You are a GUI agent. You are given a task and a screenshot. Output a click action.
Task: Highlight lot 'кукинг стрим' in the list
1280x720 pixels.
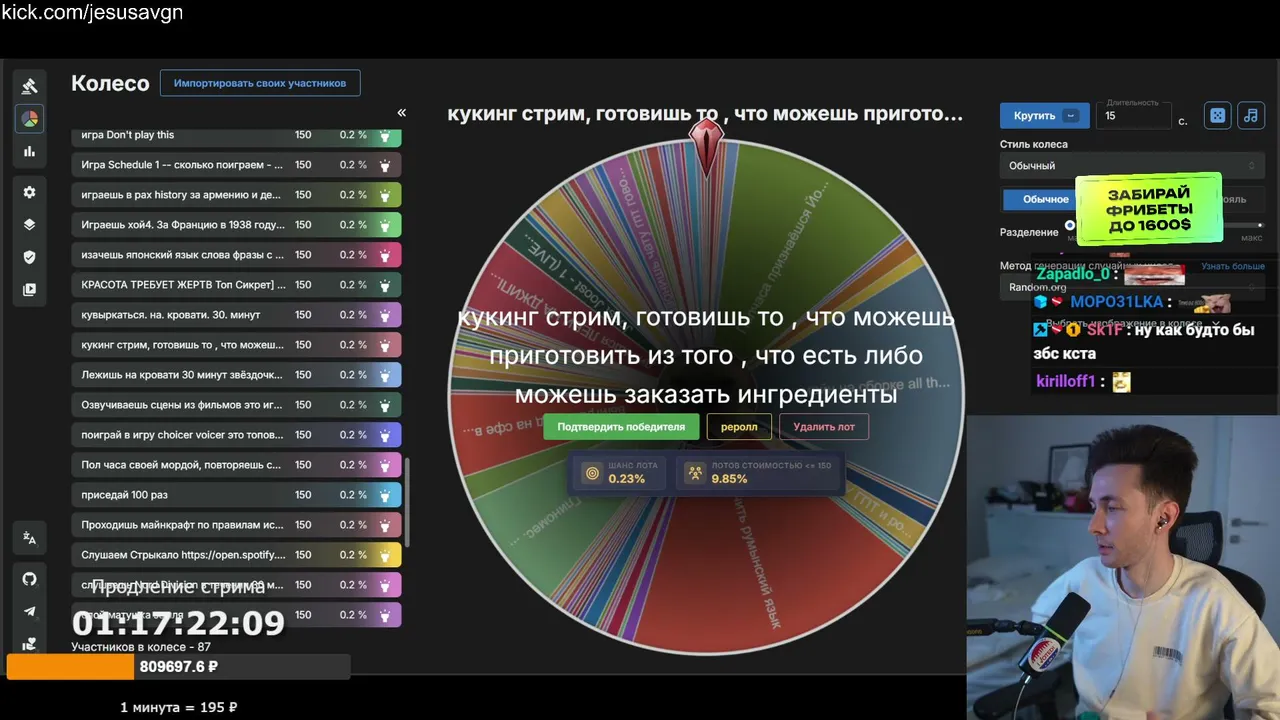coord(385,345)
